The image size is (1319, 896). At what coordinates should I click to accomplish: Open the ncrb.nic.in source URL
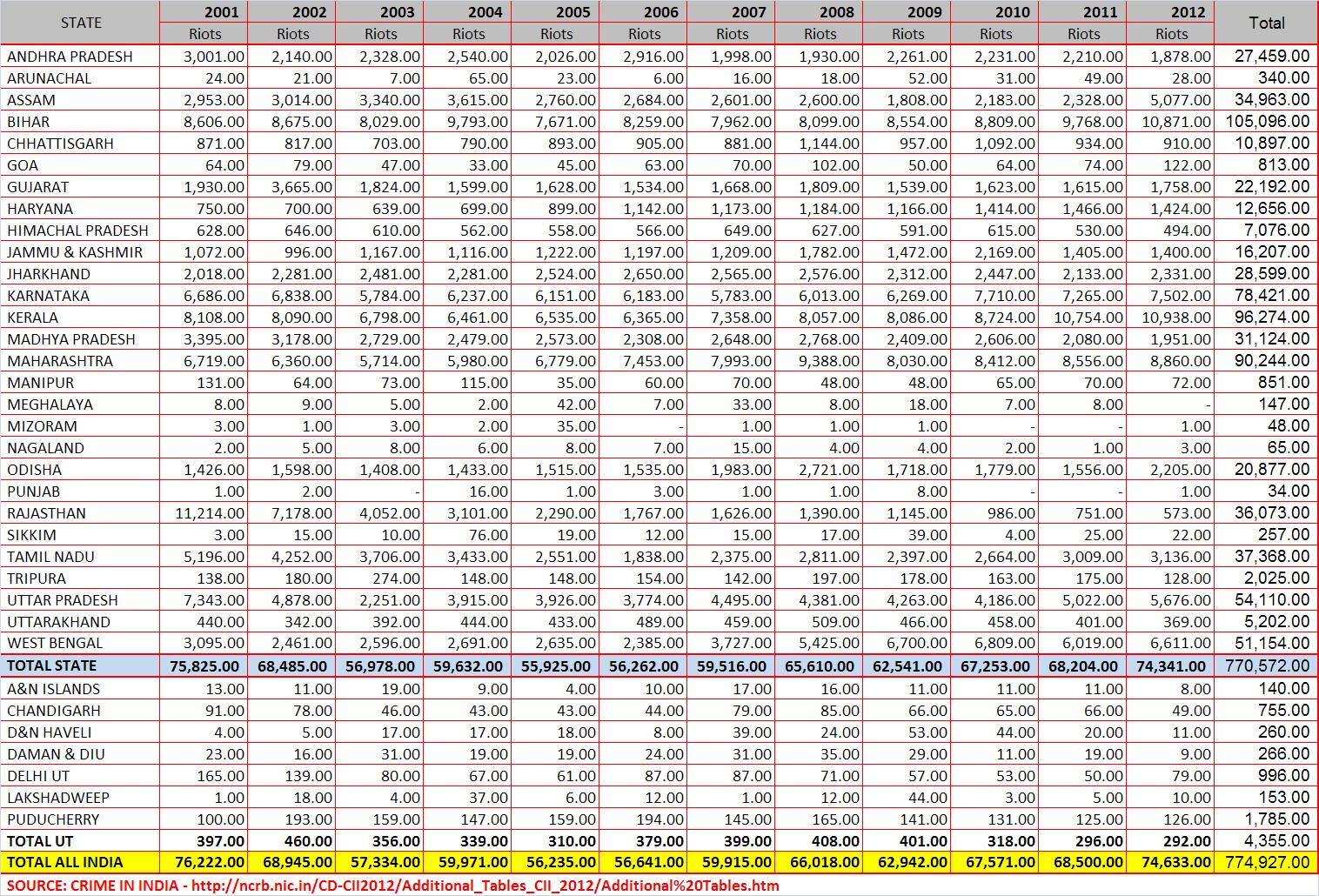point(485,886)
